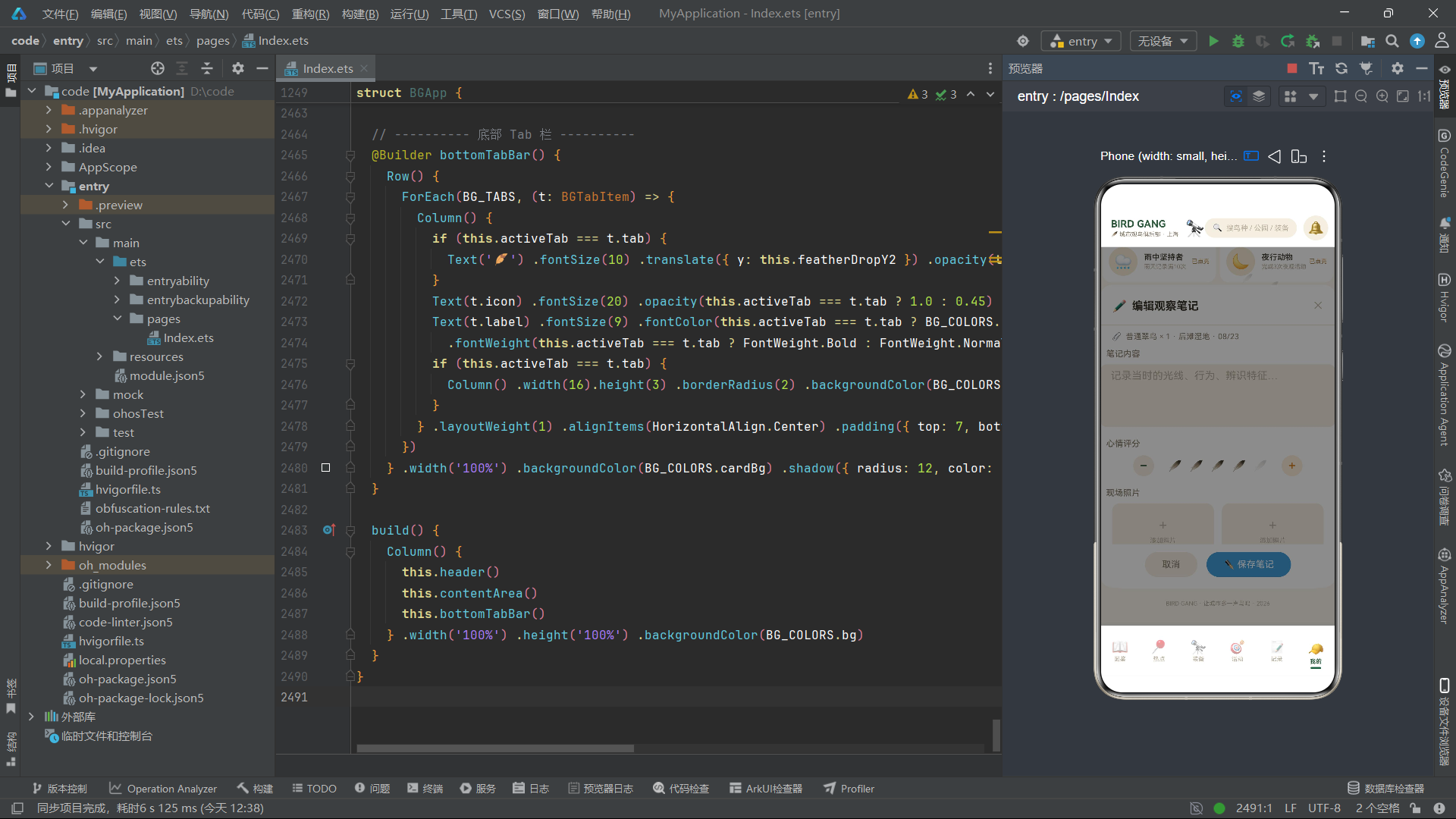Click yellow warning stripe on editor scrollbar

(995, 232)
